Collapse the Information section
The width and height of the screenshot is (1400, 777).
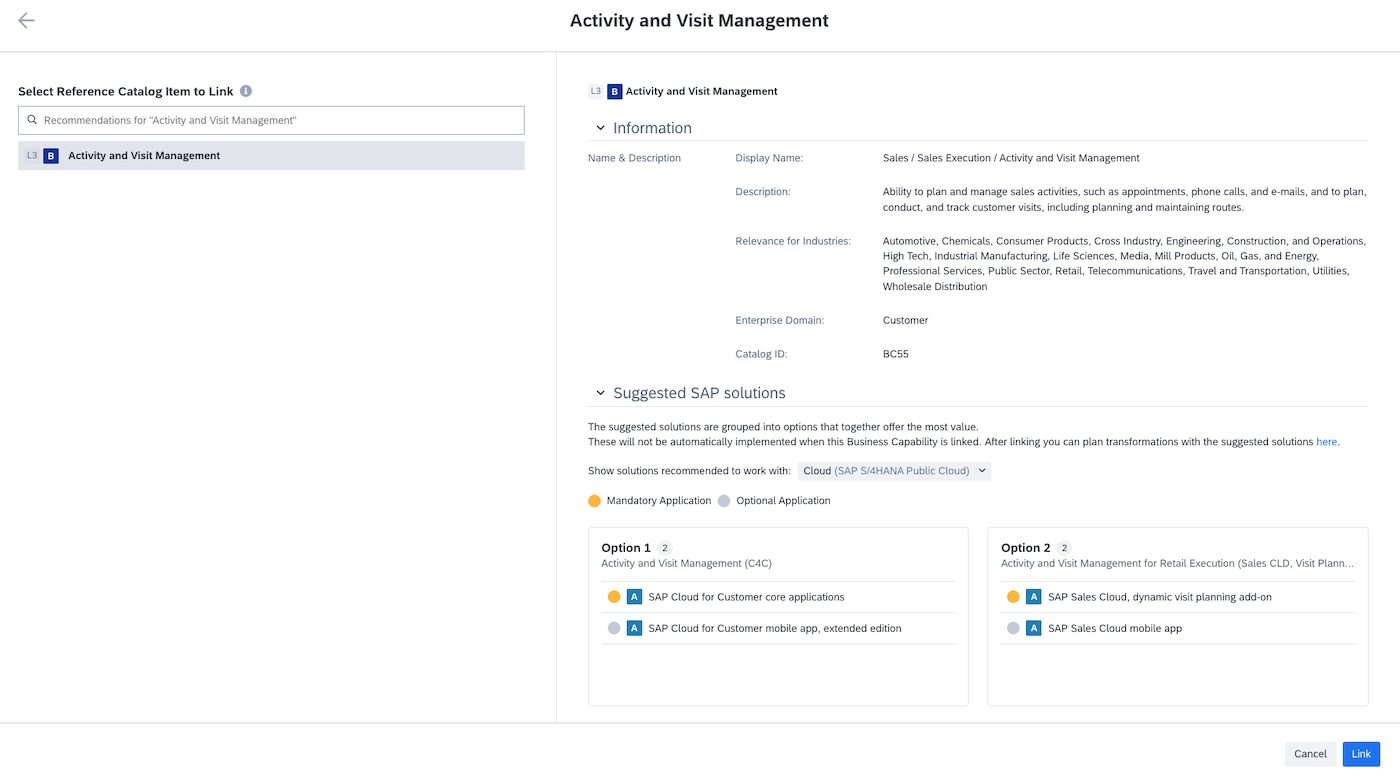tap(600, 128)
